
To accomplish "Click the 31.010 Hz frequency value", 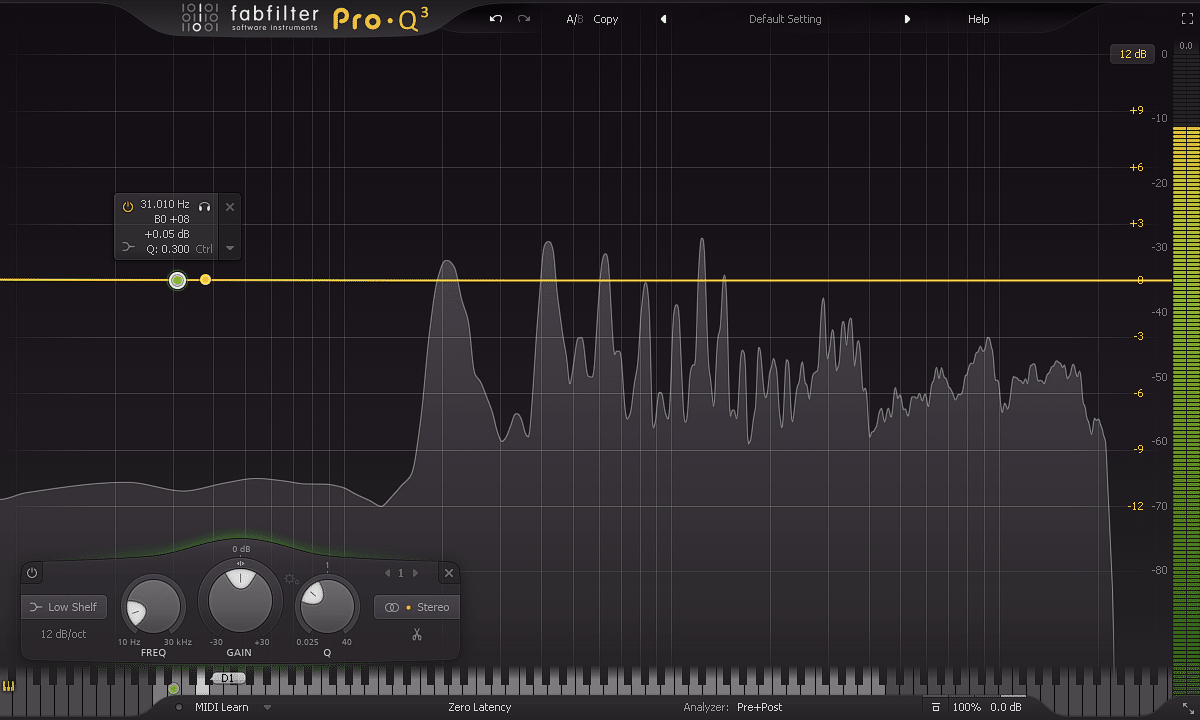I will (165, 205).
